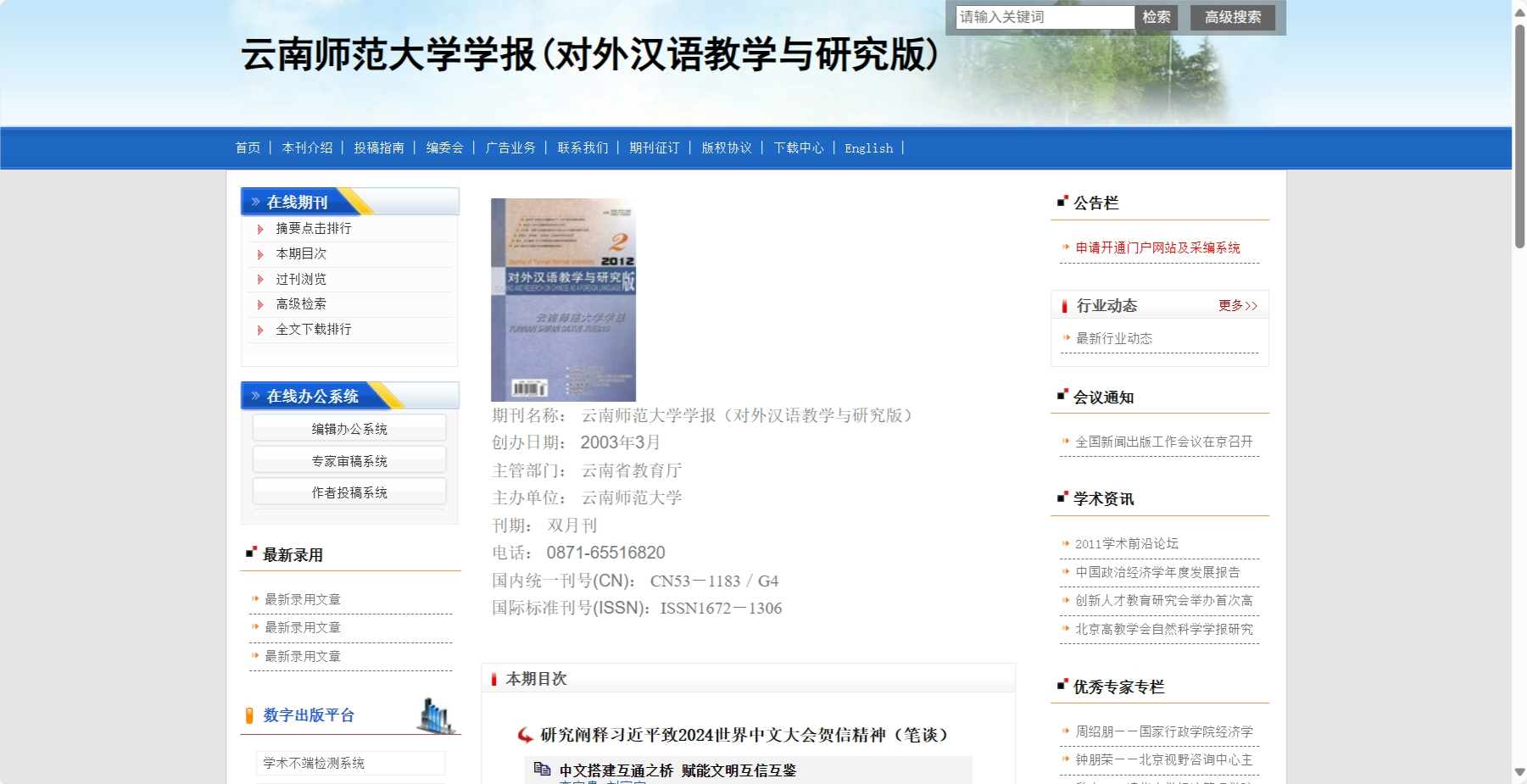
Task: Open 投稿指南 navigation item
Action: coord(379,147)
